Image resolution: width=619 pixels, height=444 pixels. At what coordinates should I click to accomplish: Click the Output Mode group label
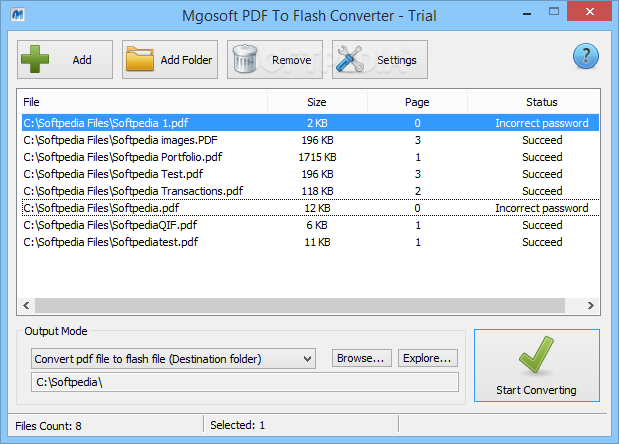tap(56, 331)
